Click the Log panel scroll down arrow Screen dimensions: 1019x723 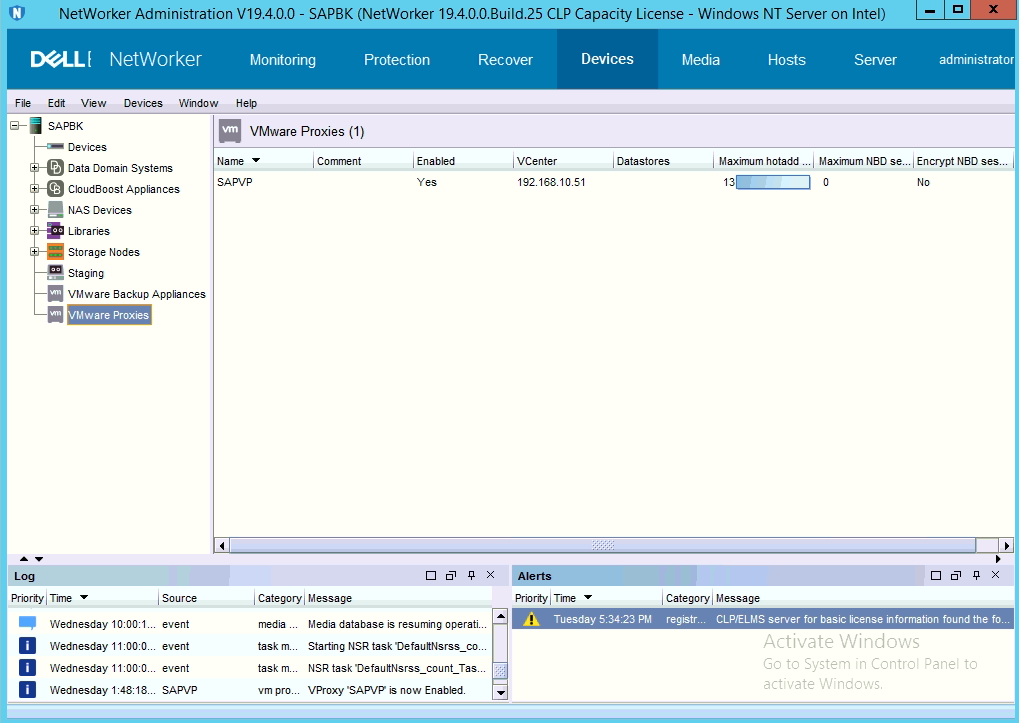501,692
